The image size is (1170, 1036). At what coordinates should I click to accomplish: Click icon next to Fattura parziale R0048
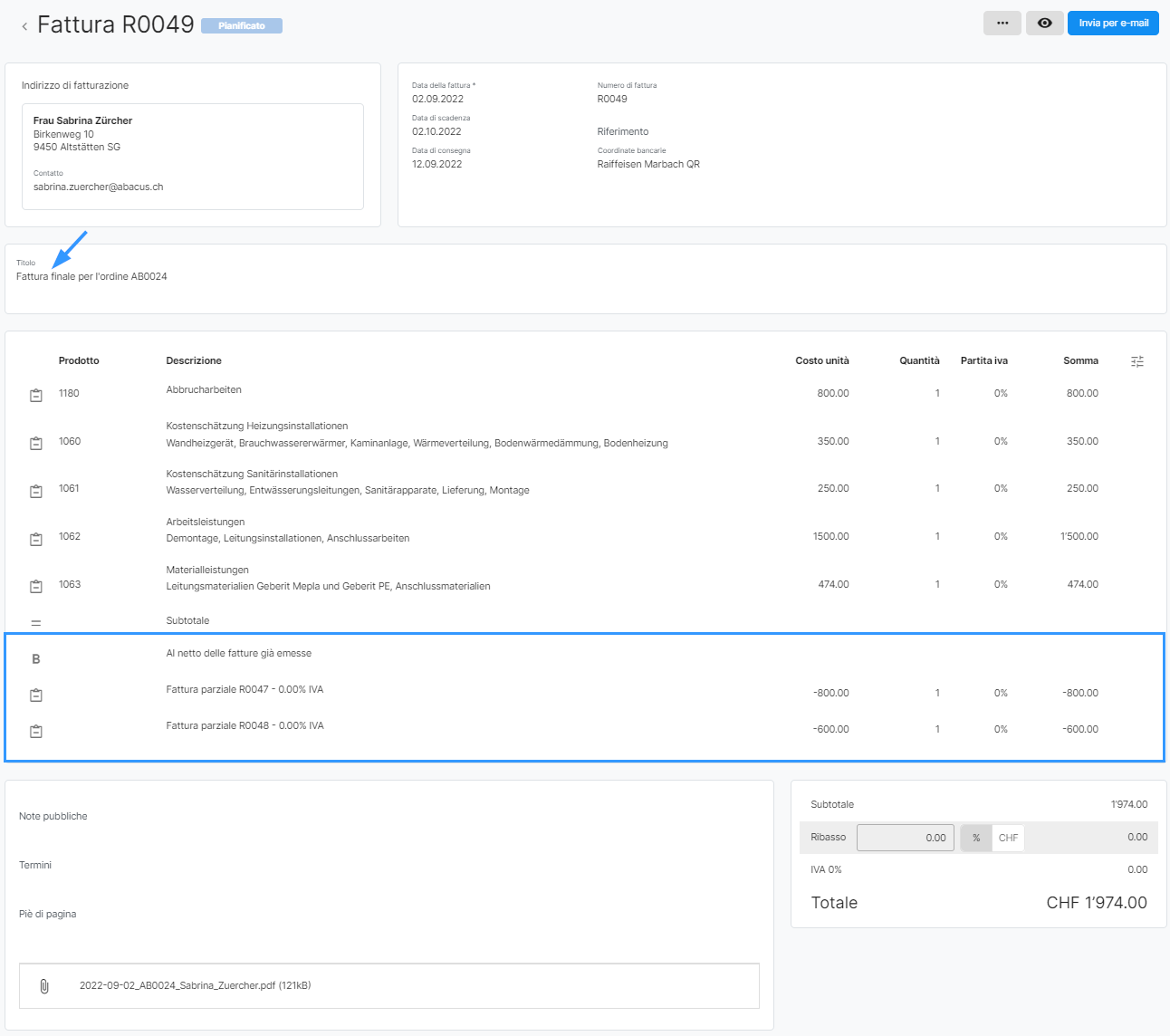pyautogui.click(x=36, y=731)
